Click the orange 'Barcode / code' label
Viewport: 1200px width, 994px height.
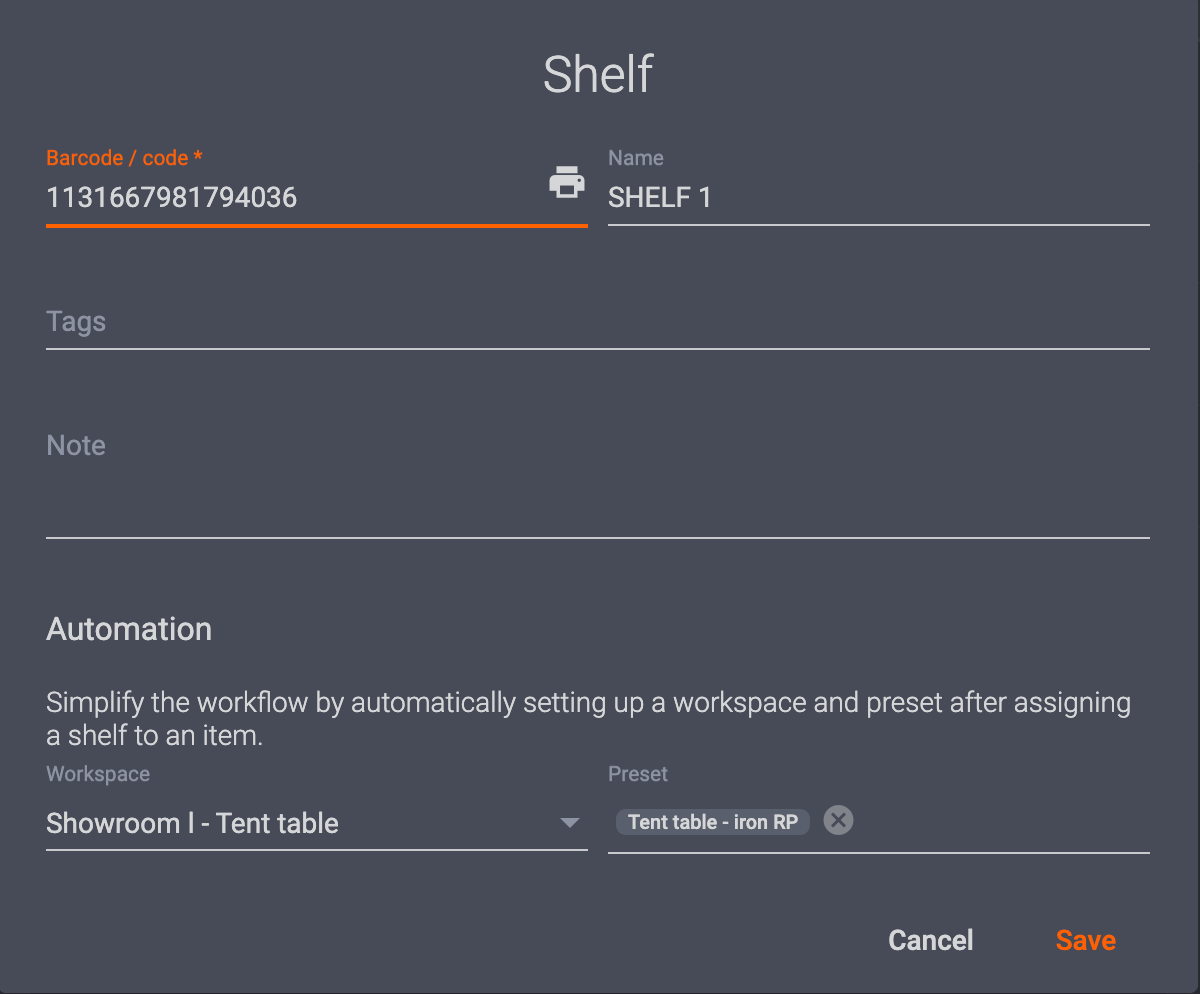point(117,158)
